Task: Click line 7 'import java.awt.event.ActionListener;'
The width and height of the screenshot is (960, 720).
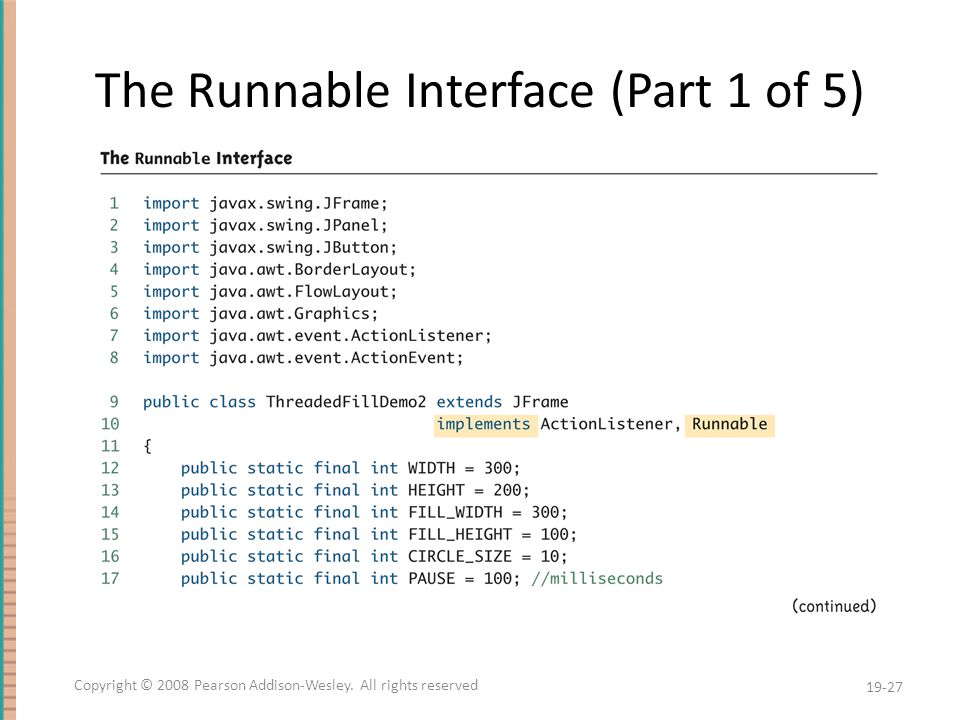Action: tap(317, 336)
